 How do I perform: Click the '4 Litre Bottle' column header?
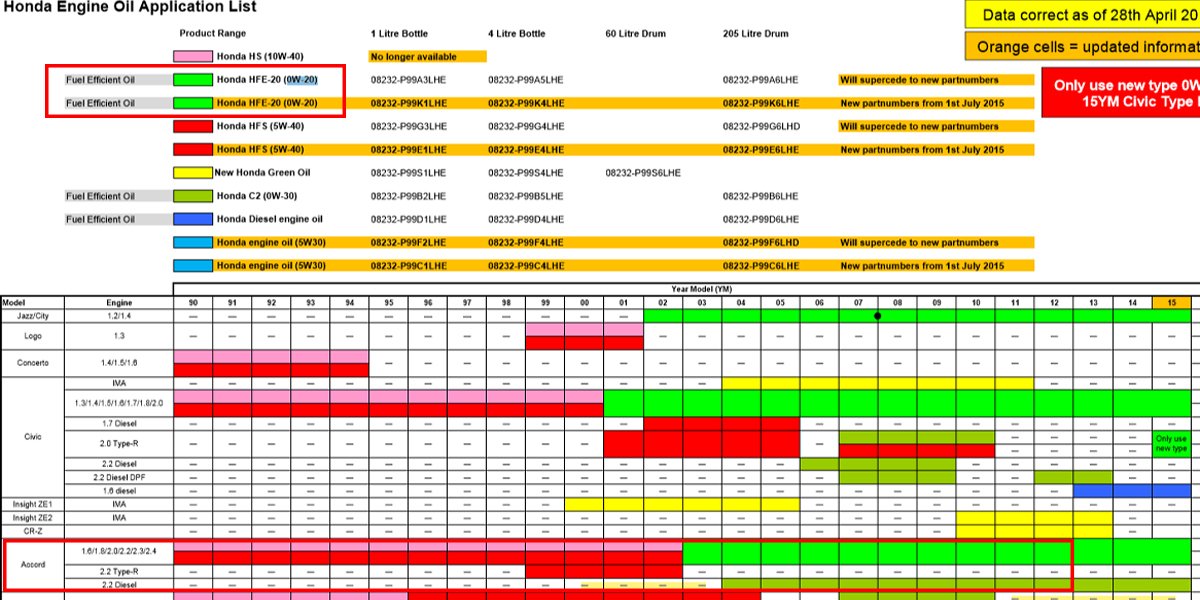pyautogui.click(x=517, y=34)
